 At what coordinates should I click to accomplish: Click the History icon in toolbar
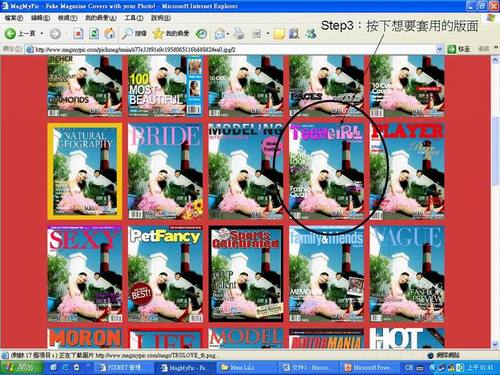coord(201,33)
